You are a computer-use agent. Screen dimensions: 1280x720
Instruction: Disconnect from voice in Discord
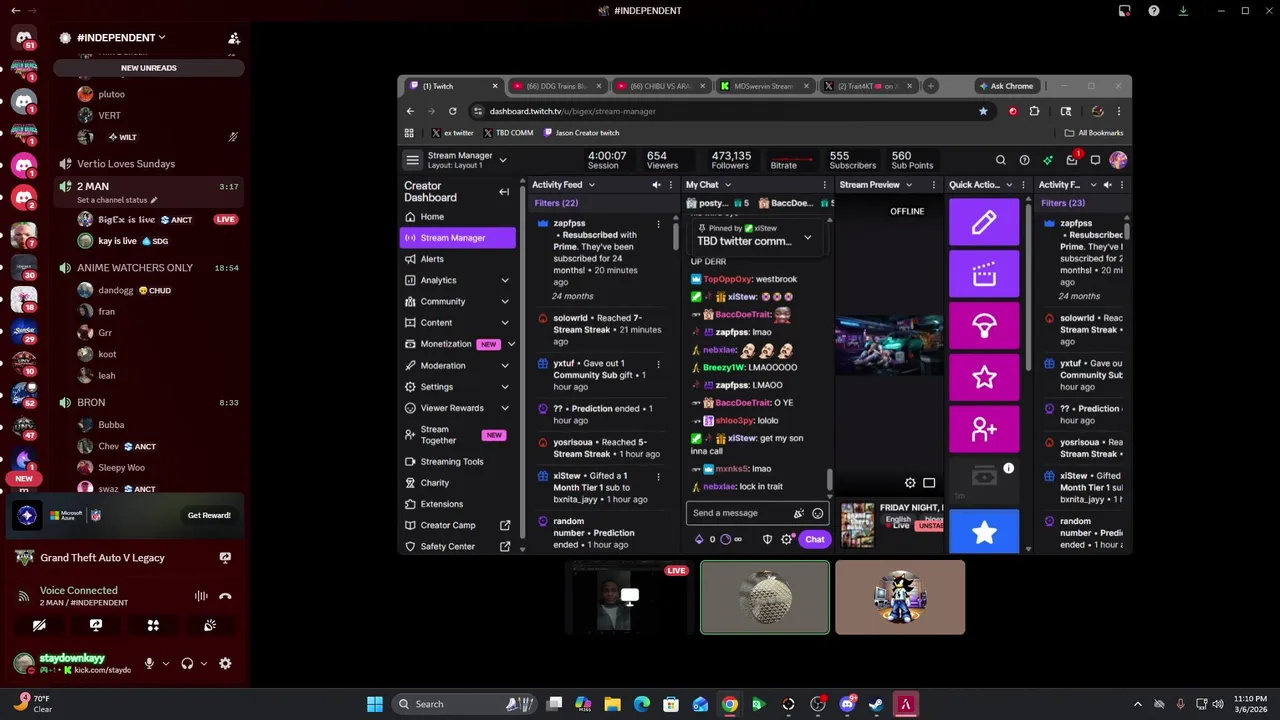pos(225,596)
